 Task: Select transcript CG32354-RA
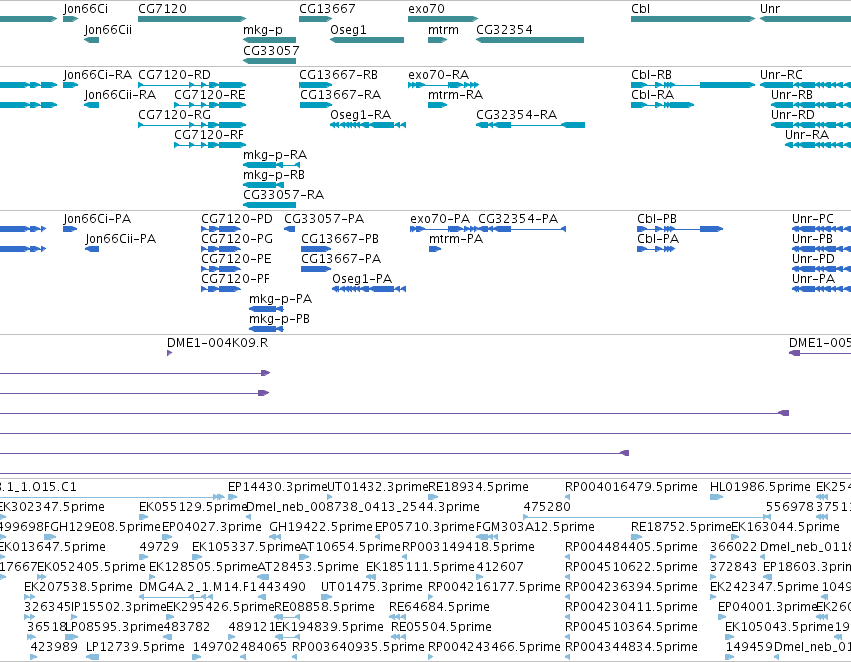516,114
